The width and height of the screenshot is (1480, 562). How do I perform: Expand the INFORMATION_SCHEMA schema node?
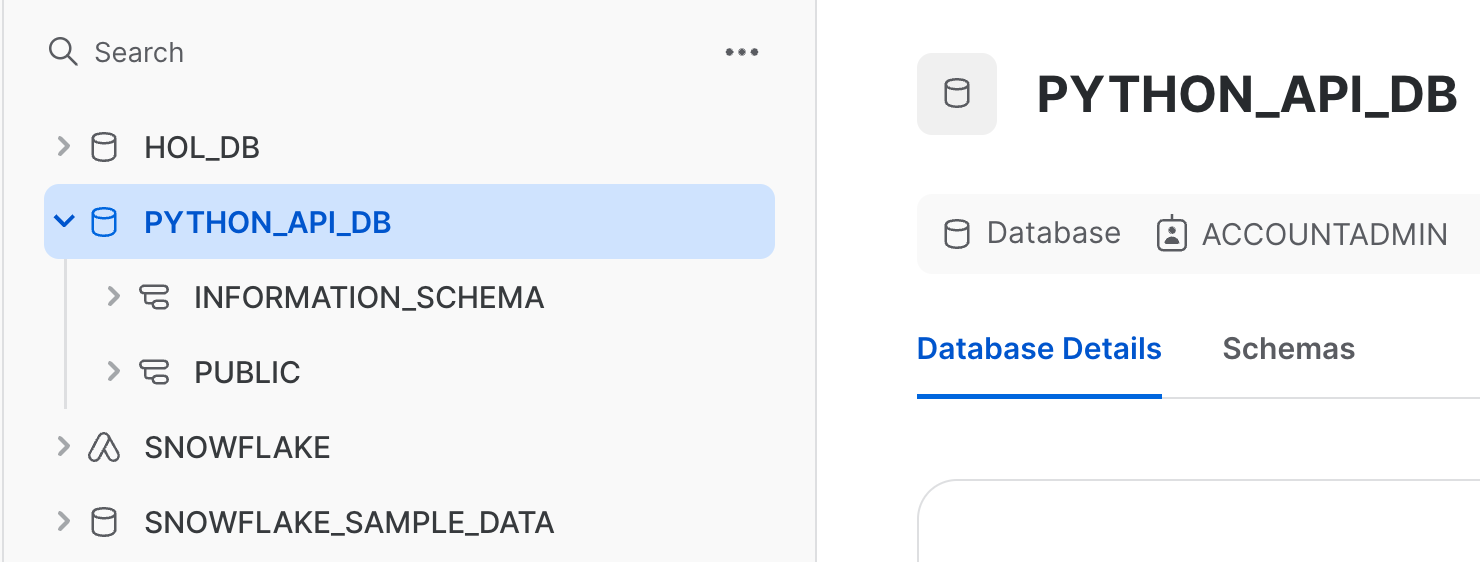pos(114,296)
